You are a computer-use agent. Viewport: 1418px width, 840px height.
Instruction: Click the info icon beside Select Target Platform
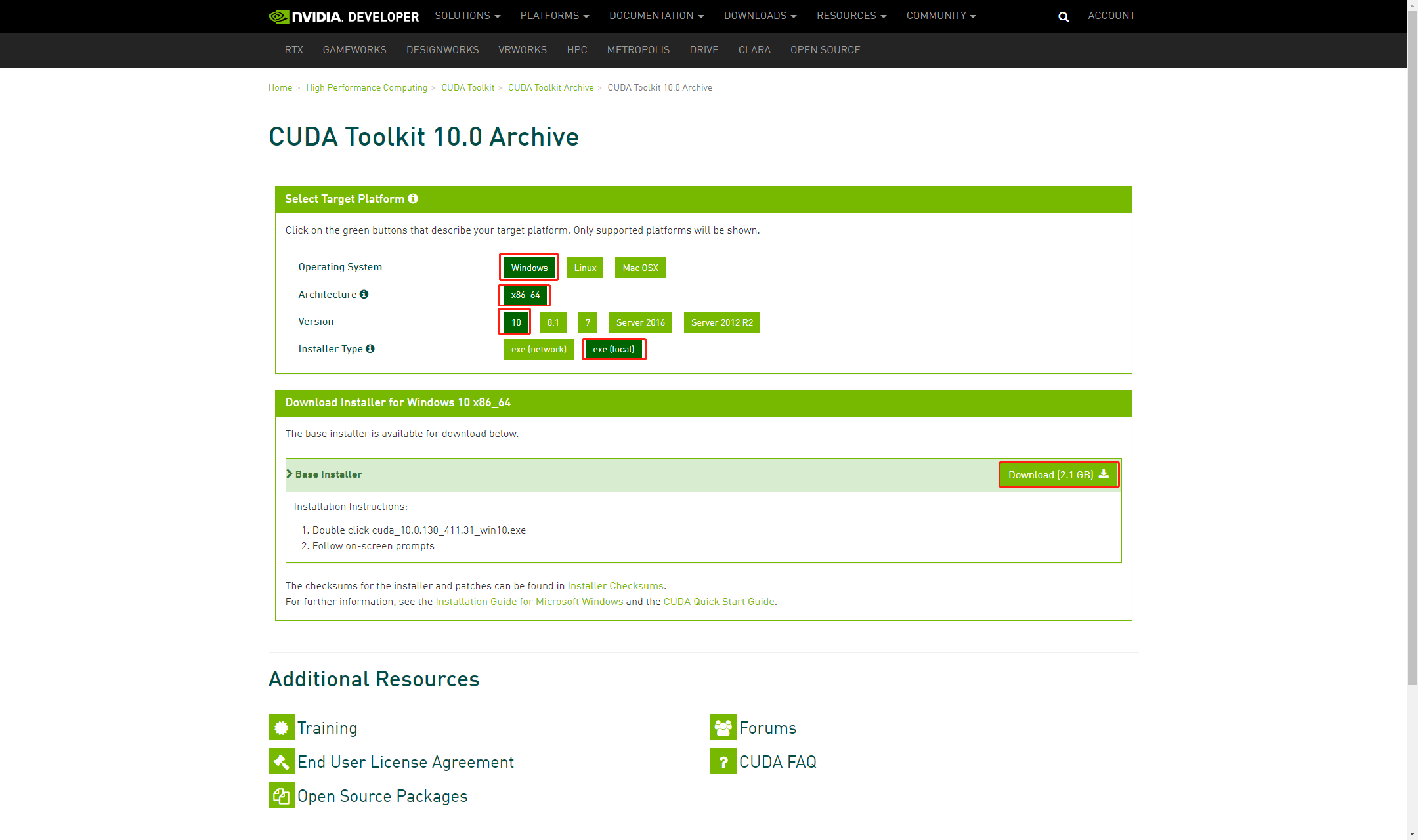coord(413,199)
